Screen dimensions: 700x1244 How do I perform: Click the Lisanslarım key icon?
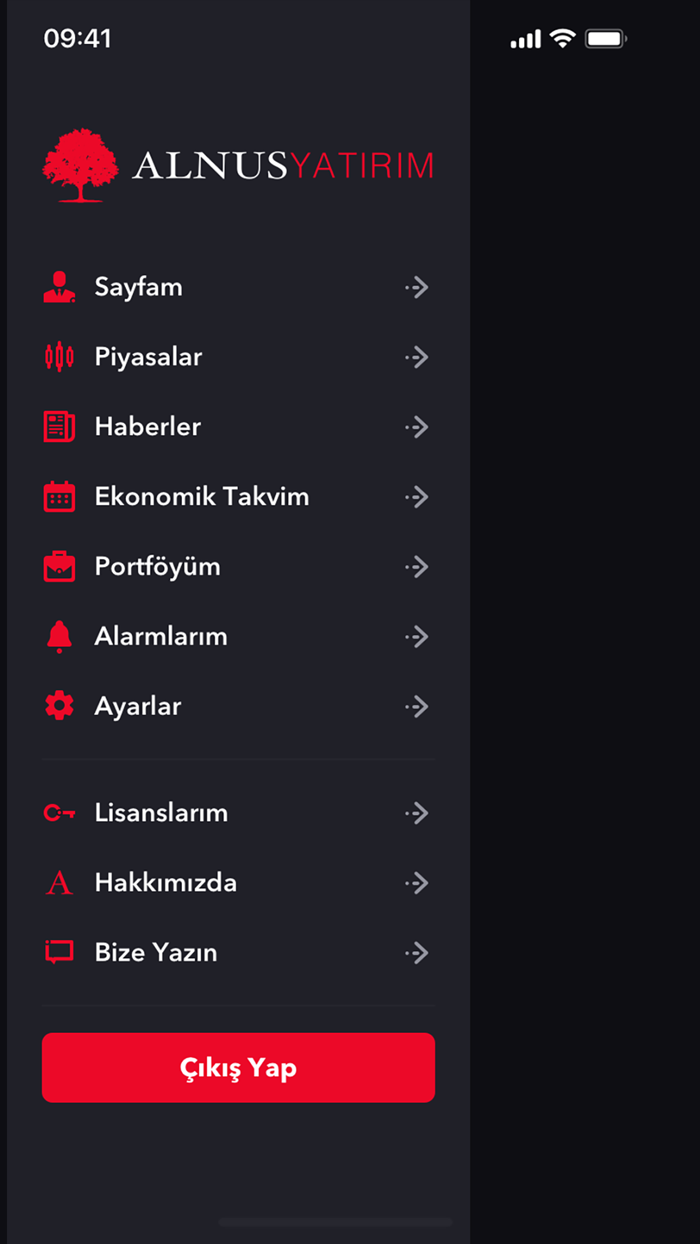(60, 813)
